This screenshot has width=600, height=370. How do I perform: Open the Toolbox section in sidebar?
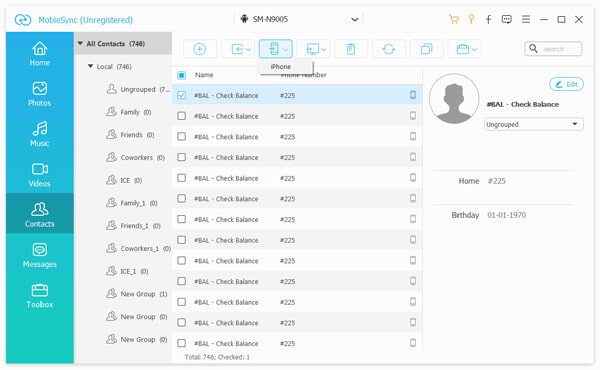[x=40, y=295]
